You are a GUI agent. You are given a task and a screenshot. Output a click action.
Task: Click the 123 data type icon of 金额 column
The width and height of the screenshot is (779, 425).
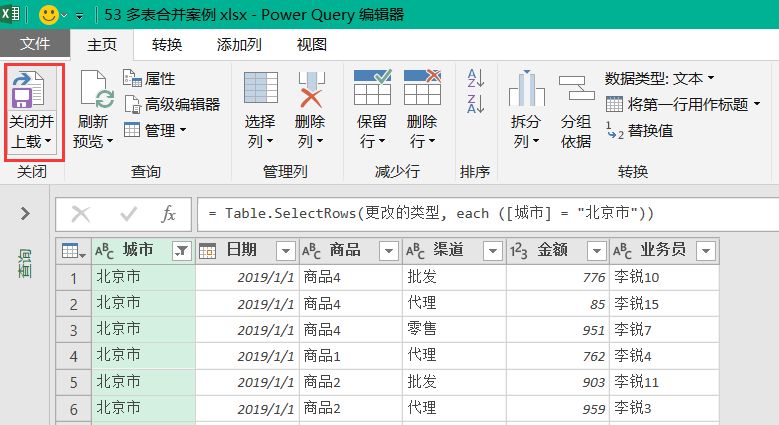(519, 251)
